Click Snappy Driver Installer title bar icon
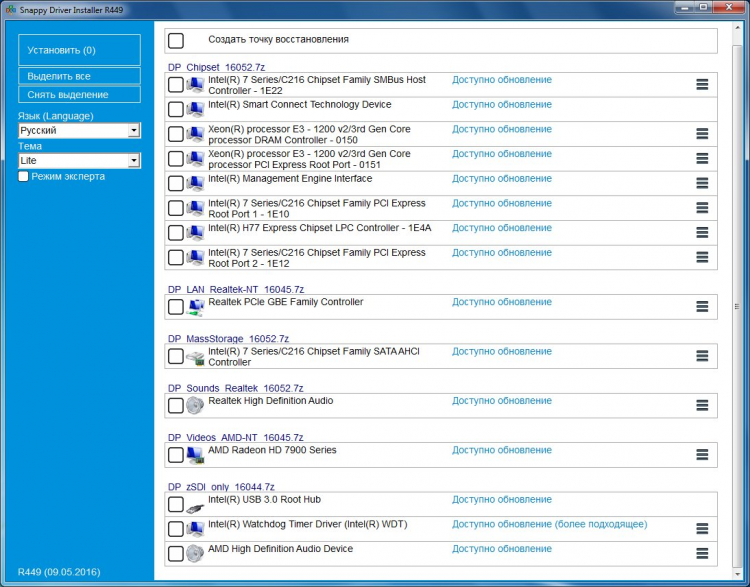The image size is (750, 587). [11, 9]
